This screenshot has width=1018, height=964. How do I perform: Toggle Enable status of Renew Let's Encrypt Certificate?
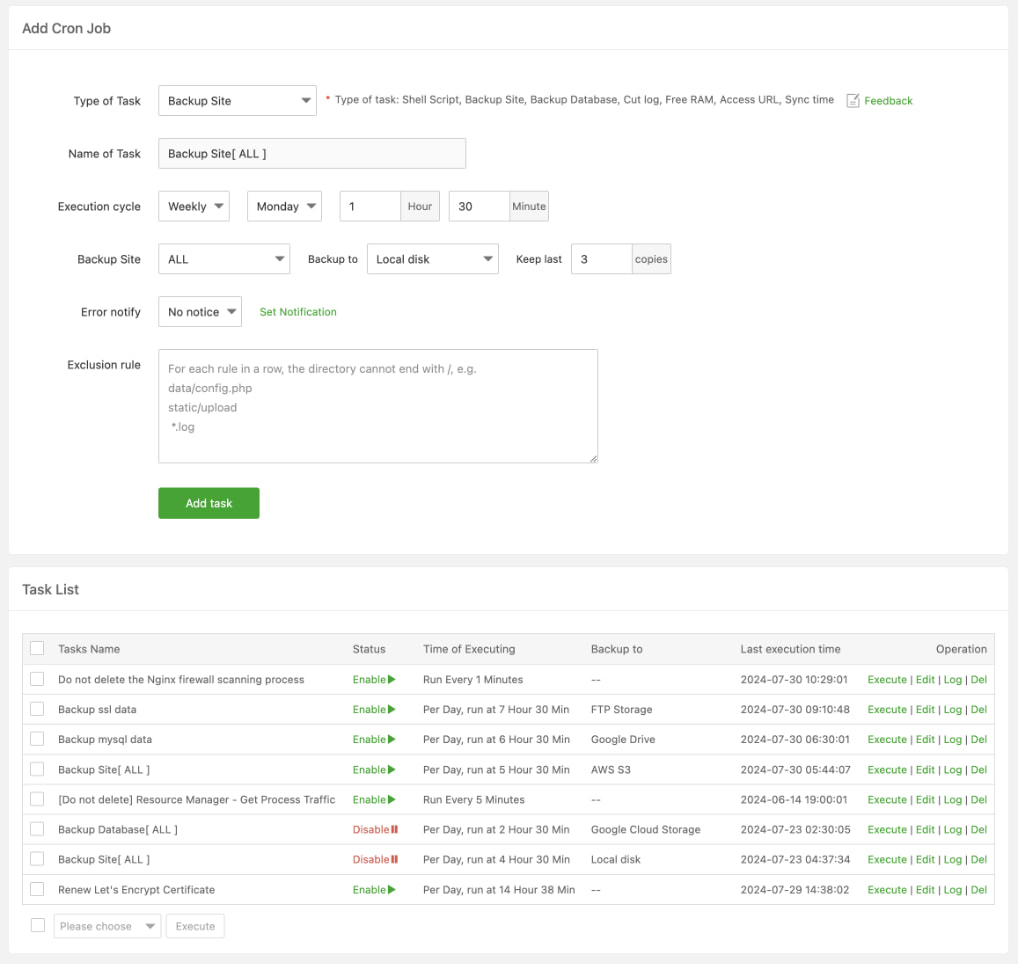pyautogui.click(x=373, y=890)
